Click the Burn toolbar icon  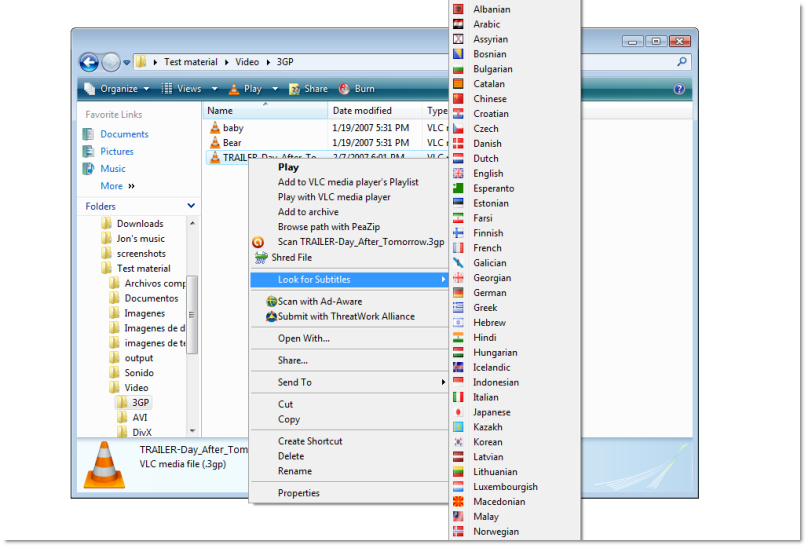[x=344, y=89]
